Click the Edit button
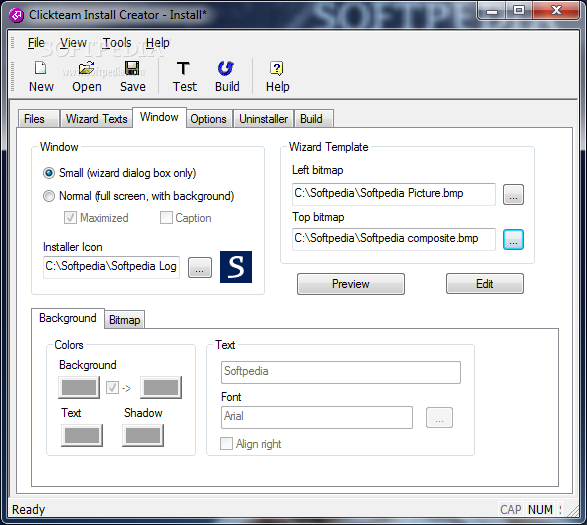 pos(485,284)
